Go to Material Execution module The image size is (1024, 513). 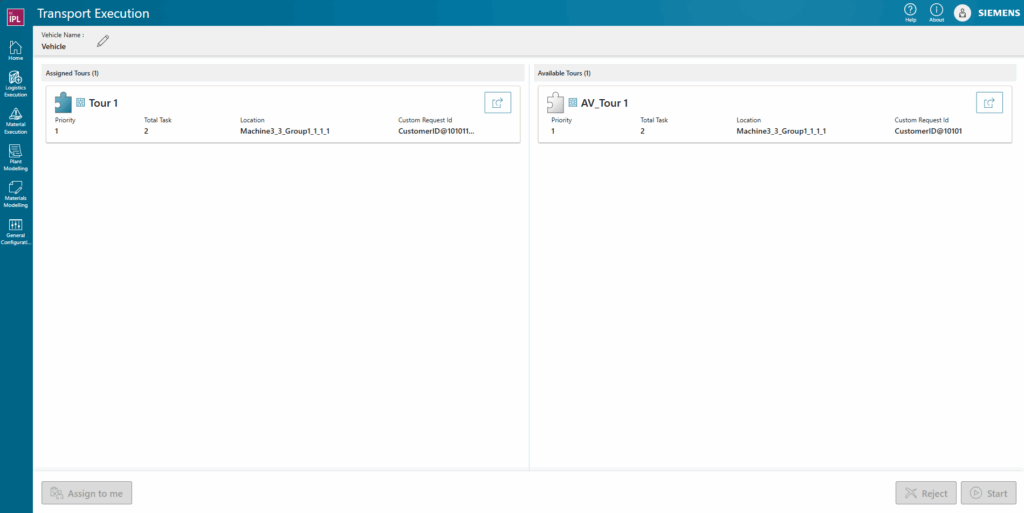tap(16, 120)
